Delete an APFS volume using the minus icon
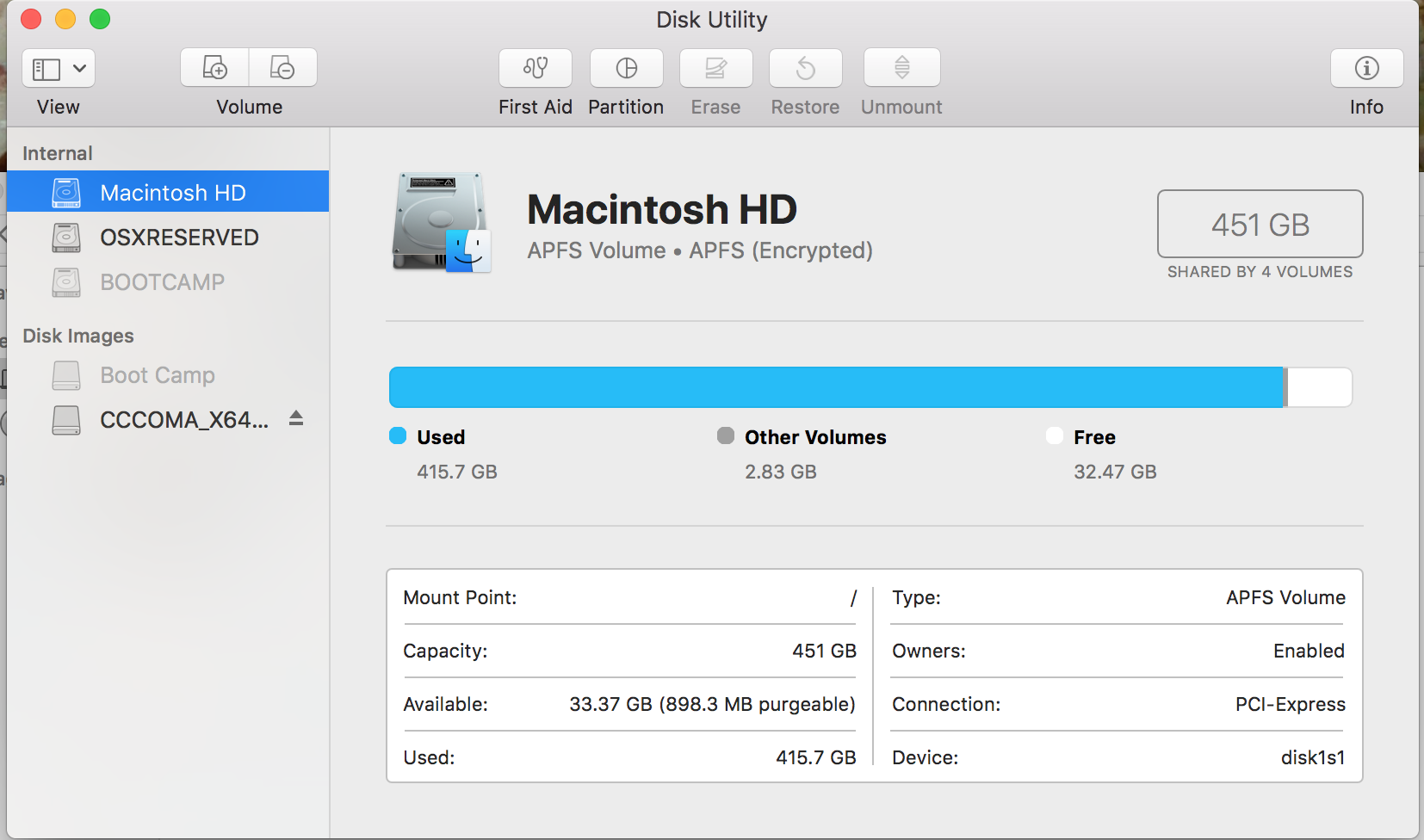The image size is (1424, 840). pos(283,67)
